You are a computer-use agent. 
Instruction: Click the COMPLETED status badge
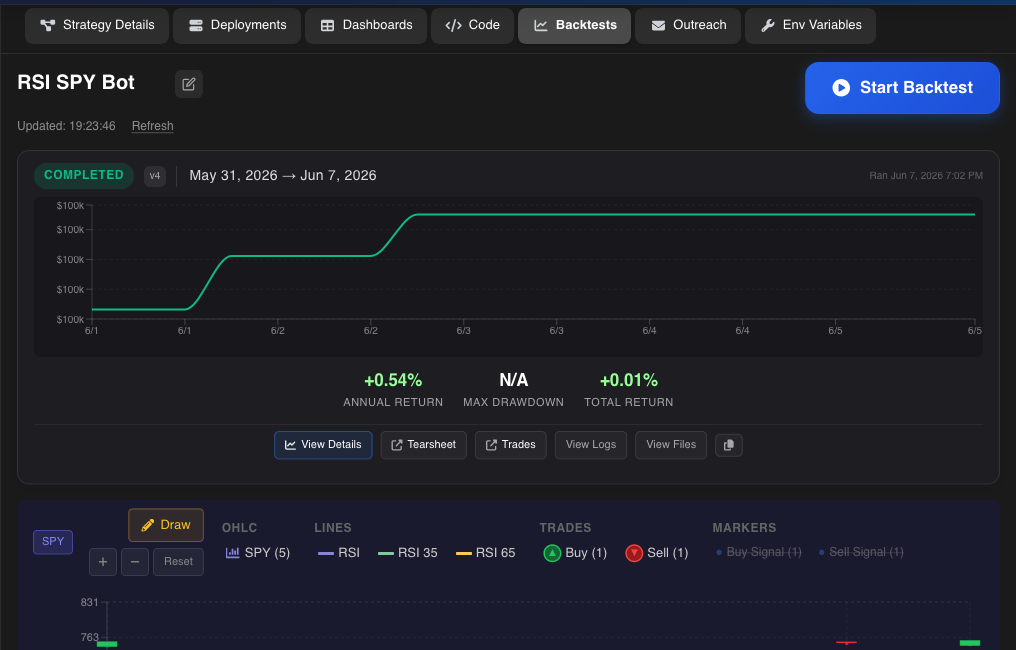(84, 176)
